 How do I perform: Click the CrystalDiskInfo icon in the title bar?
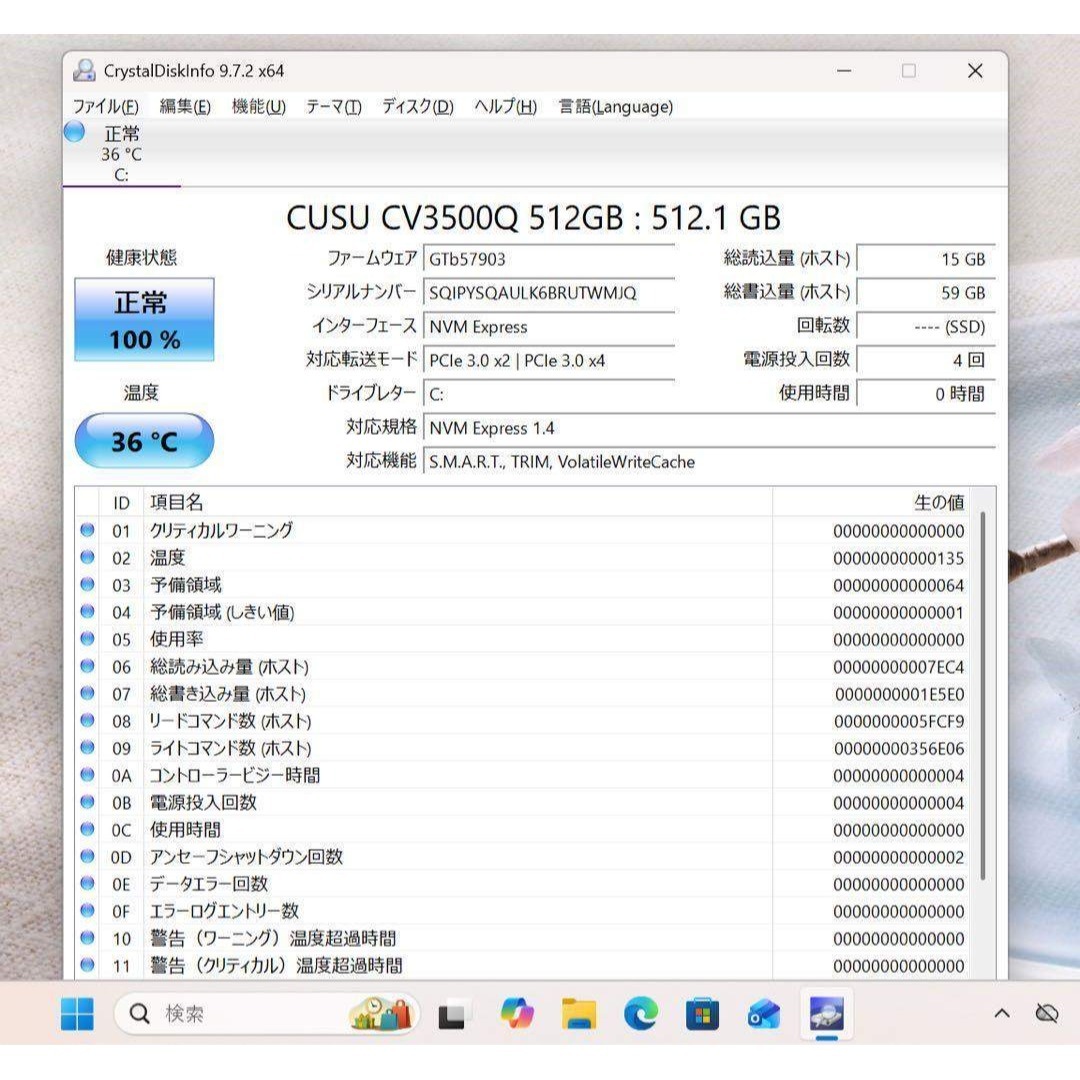85,70
